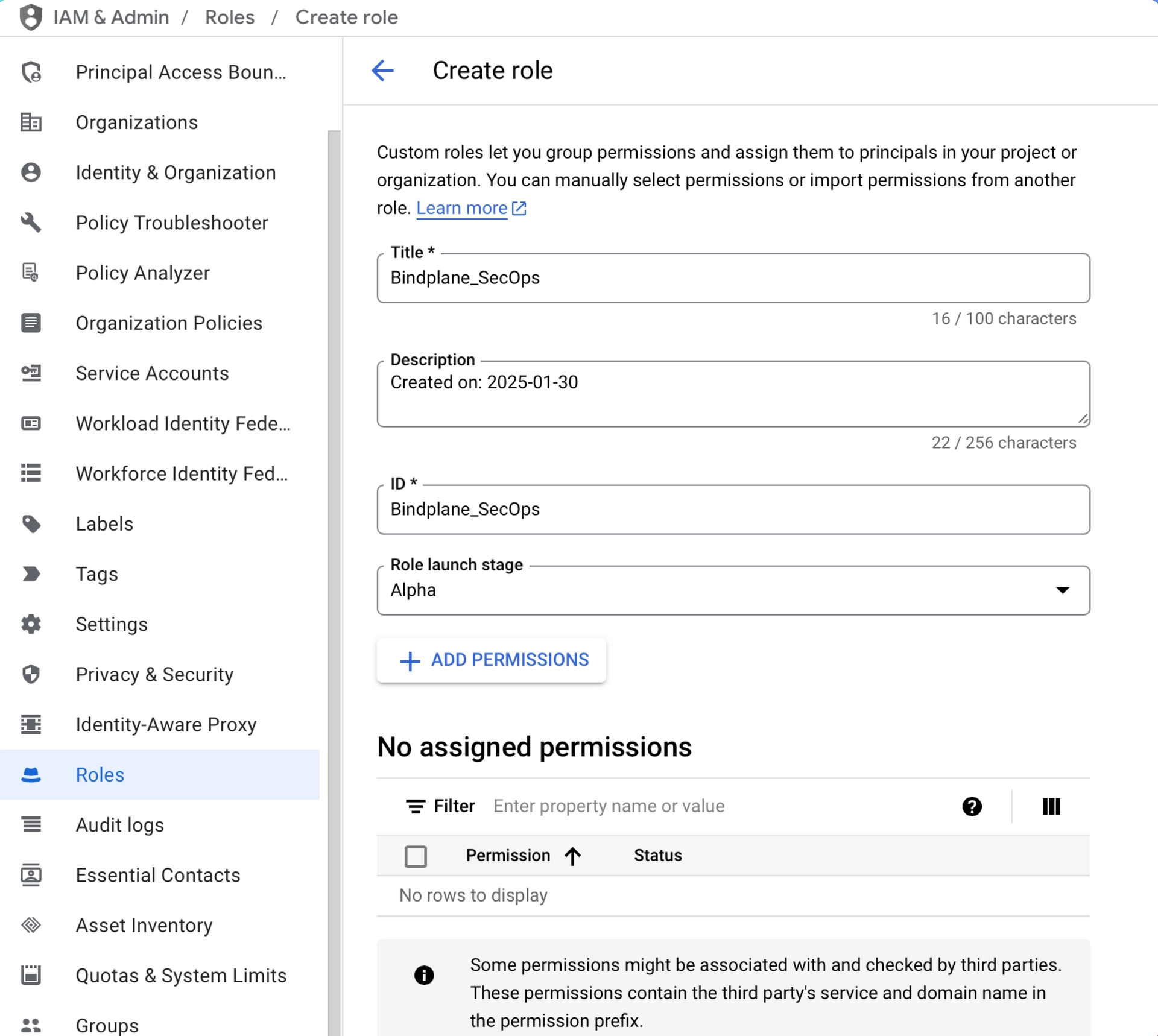Open Tags in the sidebar
This screenshot has height=1036, width=1158.
click(96, 573)
